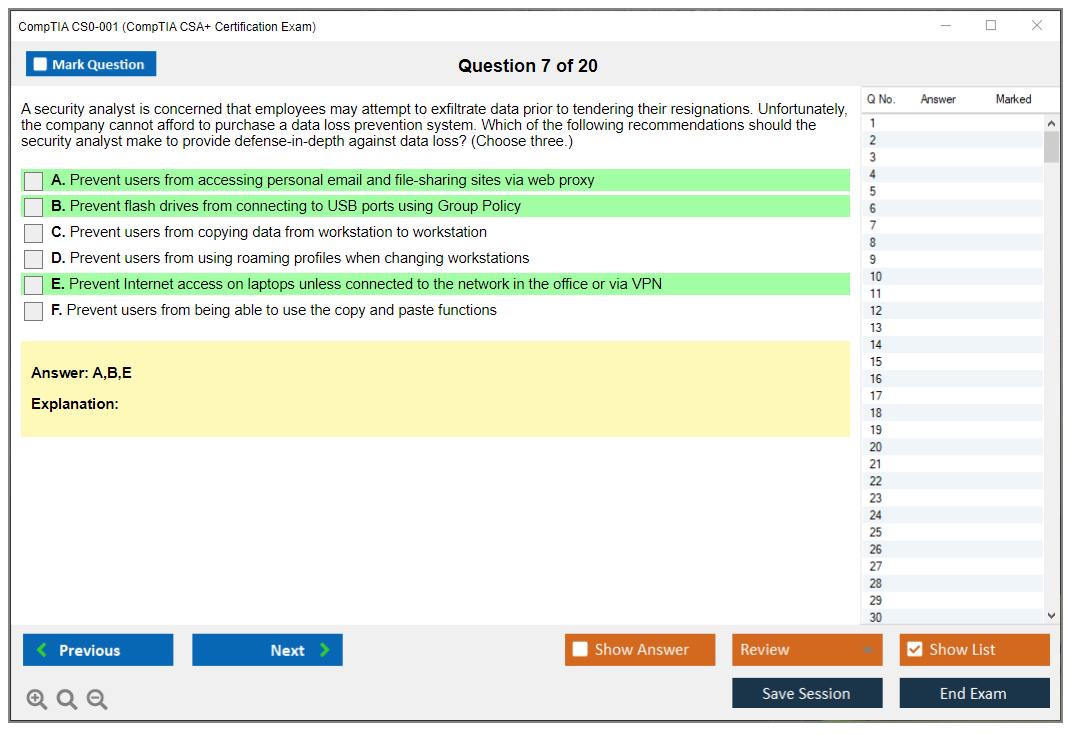1075x735 pixels.
Task: Click the reset zoom magnifier icon
Action: [x=67, y=699]
